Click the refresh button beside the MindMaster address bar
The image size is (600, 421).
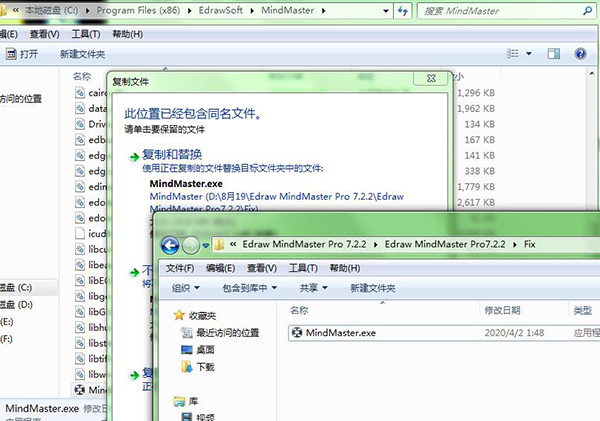pos(403,11)
